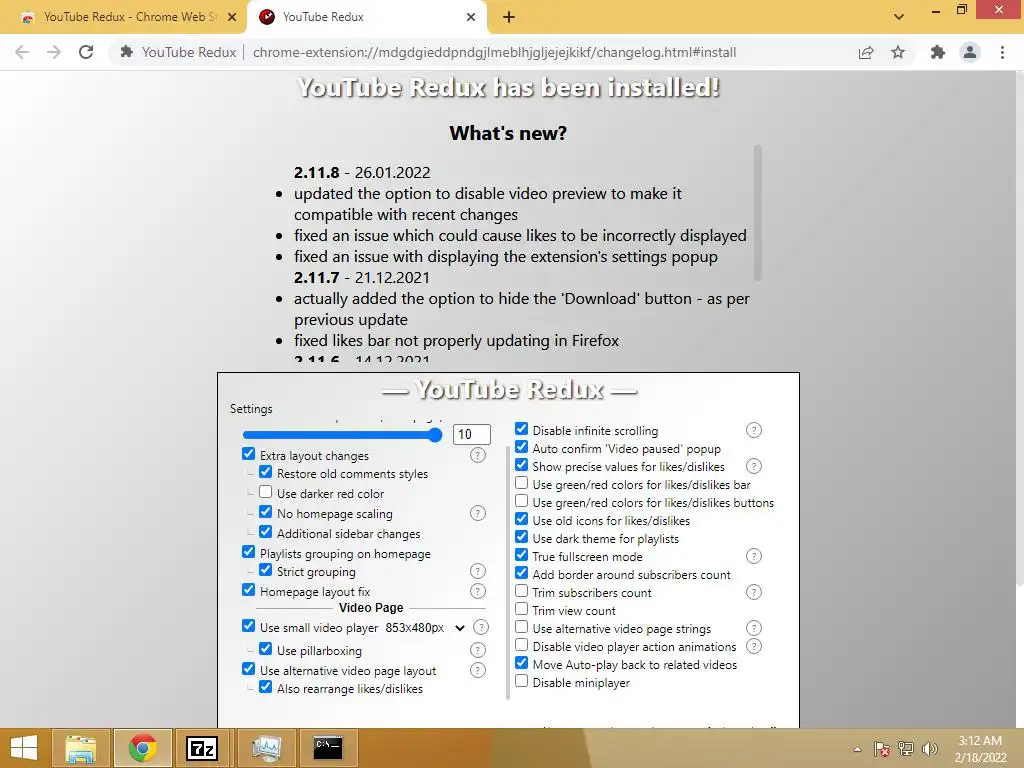Toggle Add border around subscribers count
The width and height of the screenshot is (1024, 768).
coord(521,573)
